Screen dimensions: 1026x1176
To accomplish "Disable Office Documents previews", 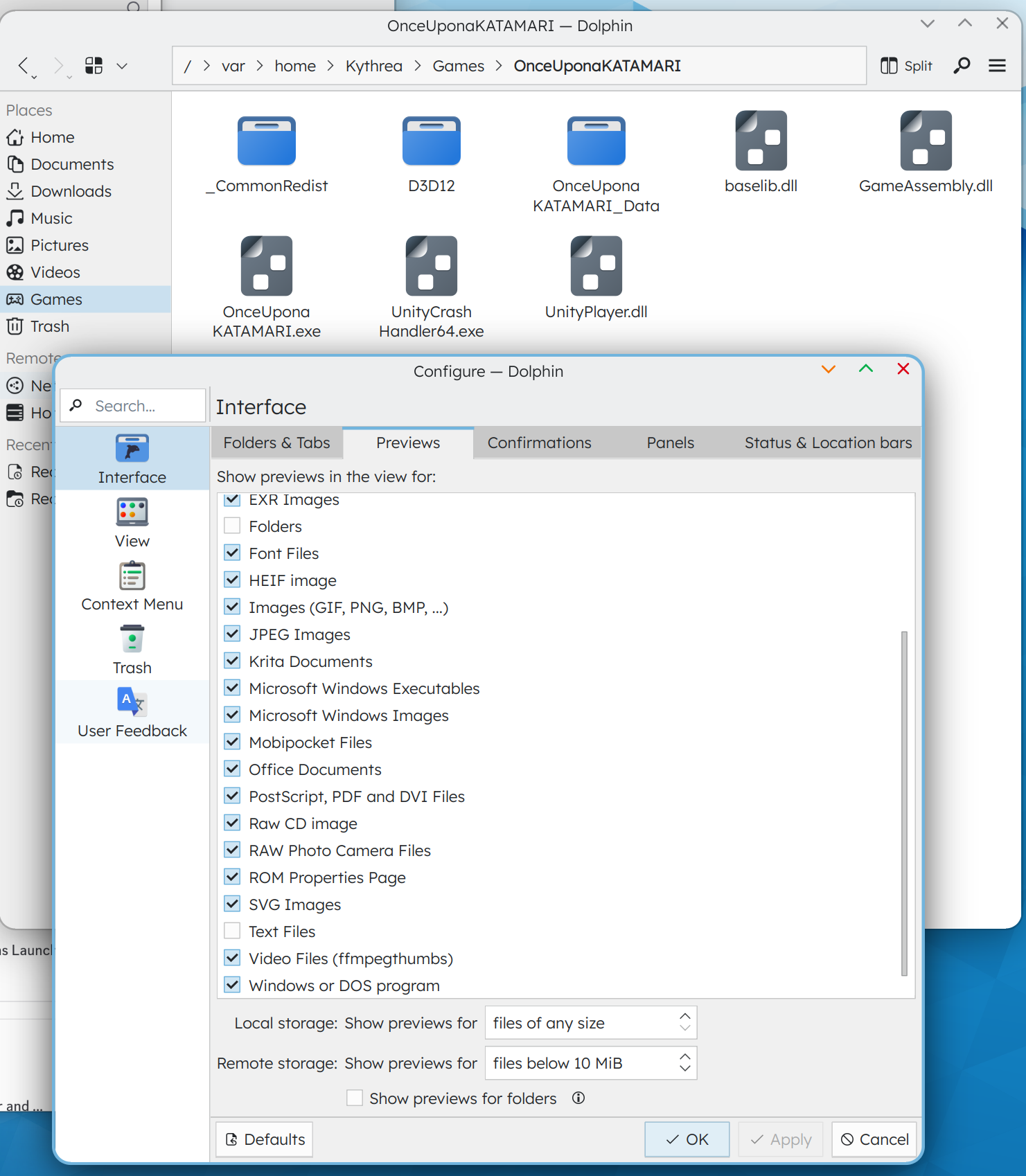I will click(x=233, y=769).
